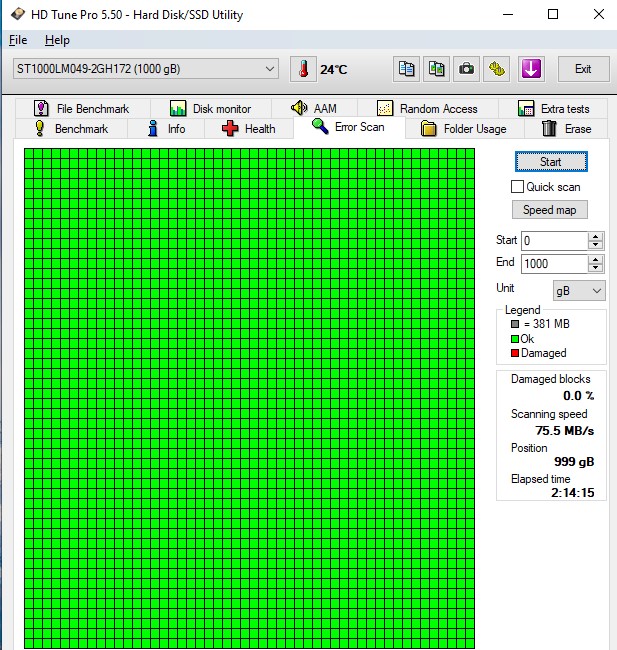617x650 pixels.
Task: Click the purple down-arrow icon
Action: point(531,69)
